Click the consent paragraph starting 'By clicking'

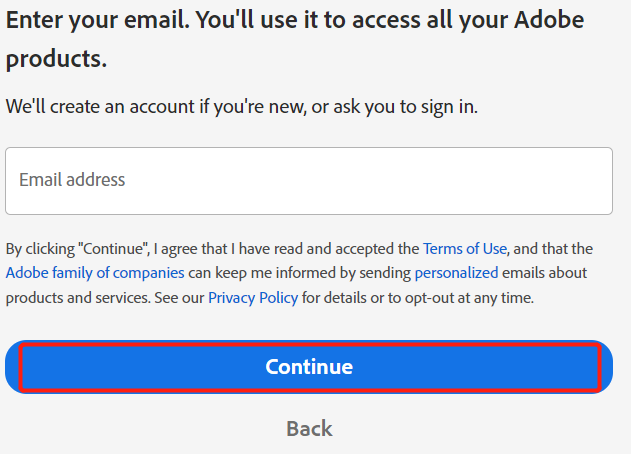click(200, 249)
